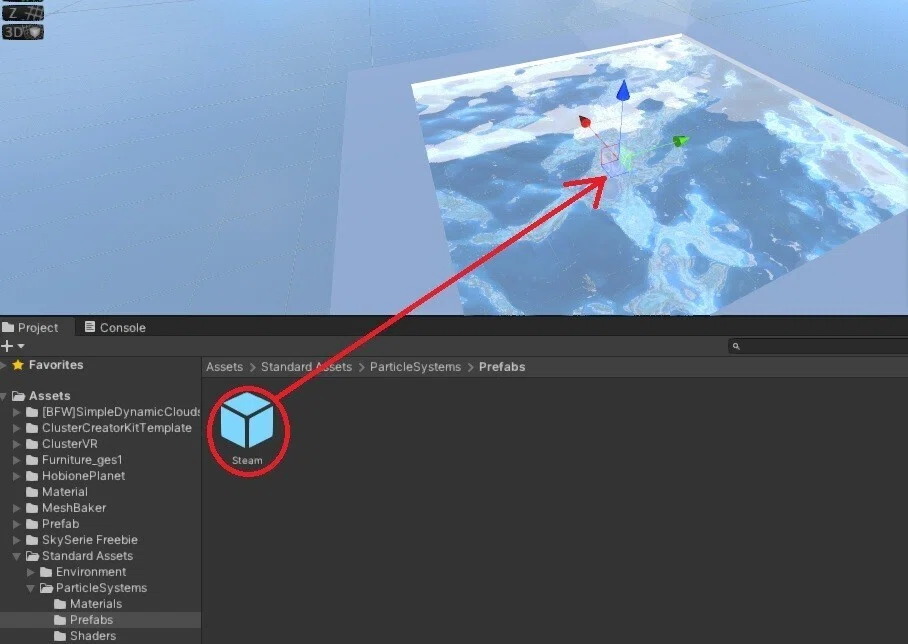
Task: Focus the Project search field
Action: coord(818,346)
